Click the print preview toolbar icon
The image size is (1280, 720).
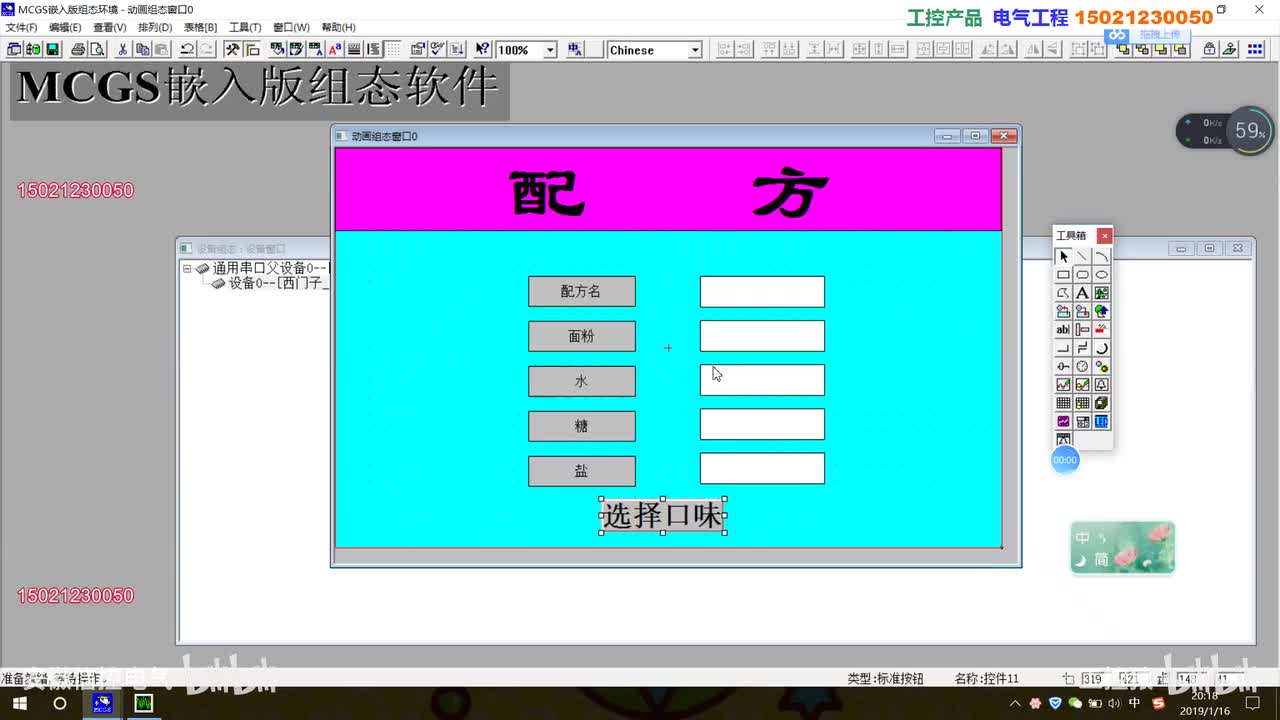96,49
